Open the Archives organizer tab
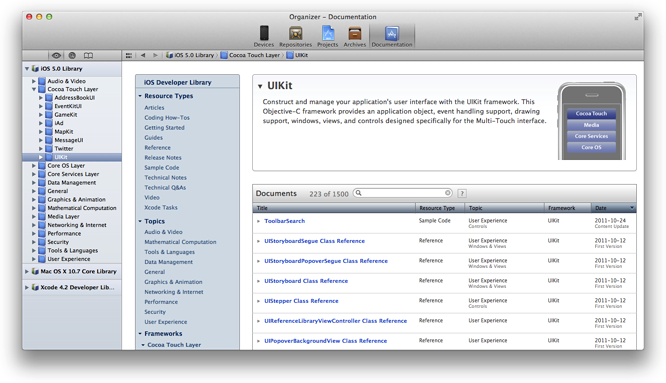 [x=355, y=36]
